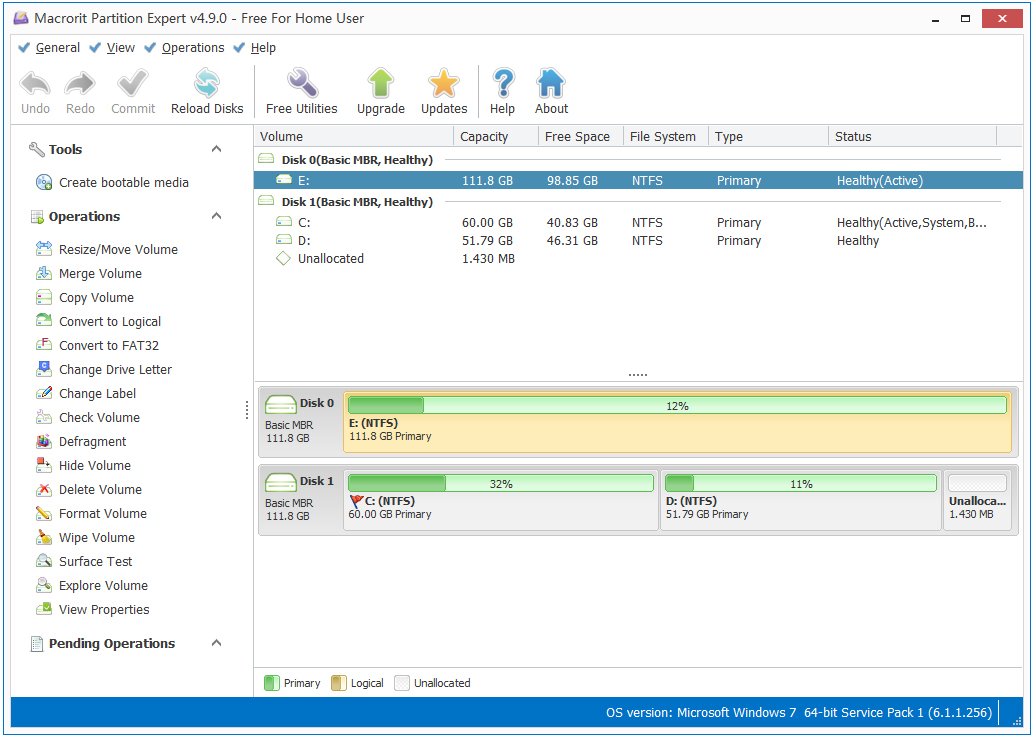Click the 40.83 GB free space cell
This screenshot has height=737, width=1033.
click(572, 223)
